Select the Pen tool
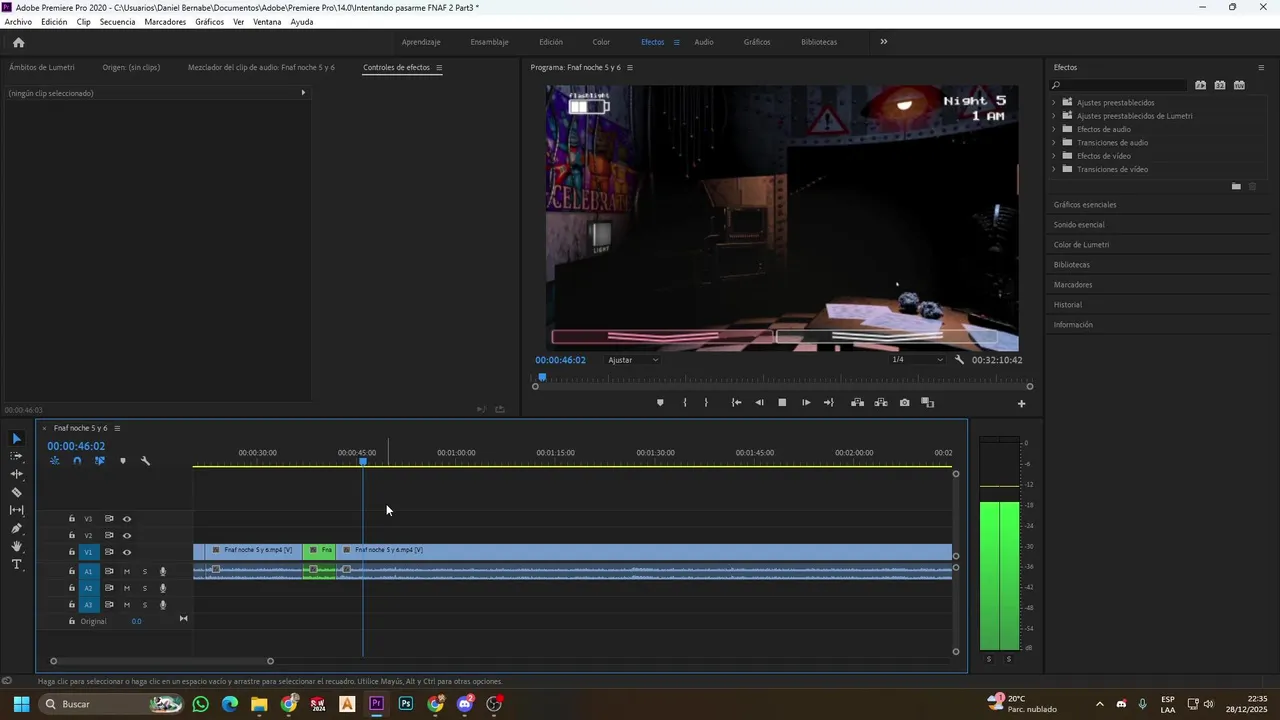This screenshot has height=720, width=1280. [x=16, y=528]
